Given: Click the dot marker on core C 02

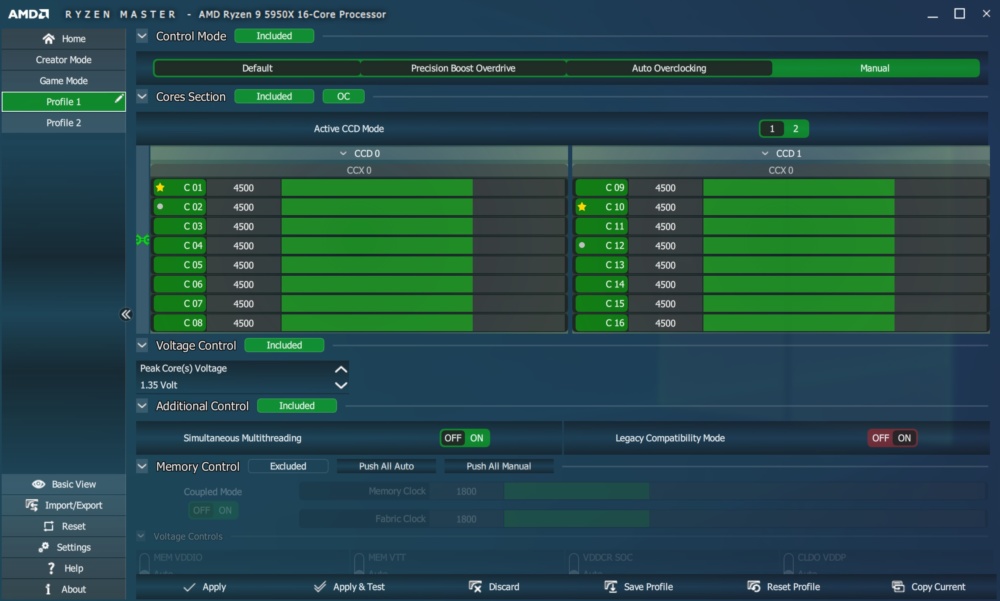Looking at the screenshot, I should point(160,207).
